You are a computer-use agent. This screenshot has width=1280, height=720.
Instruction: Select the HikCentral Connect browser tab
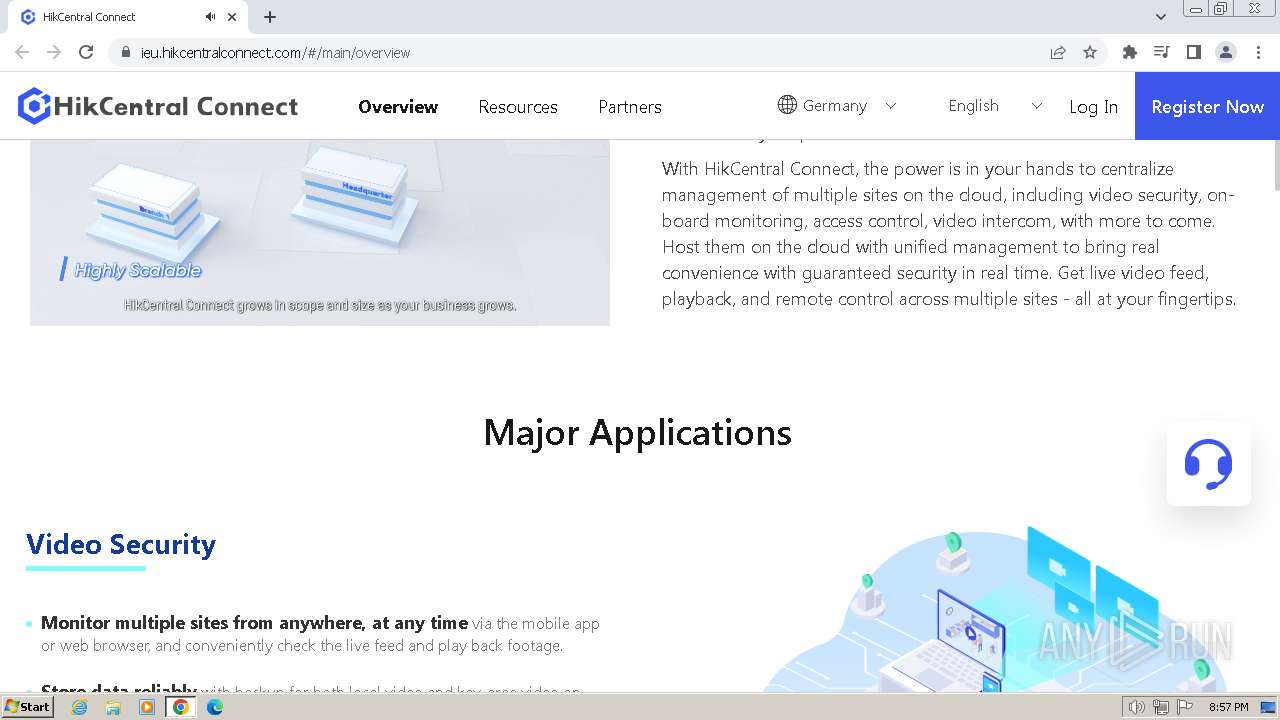coord(130,17)
